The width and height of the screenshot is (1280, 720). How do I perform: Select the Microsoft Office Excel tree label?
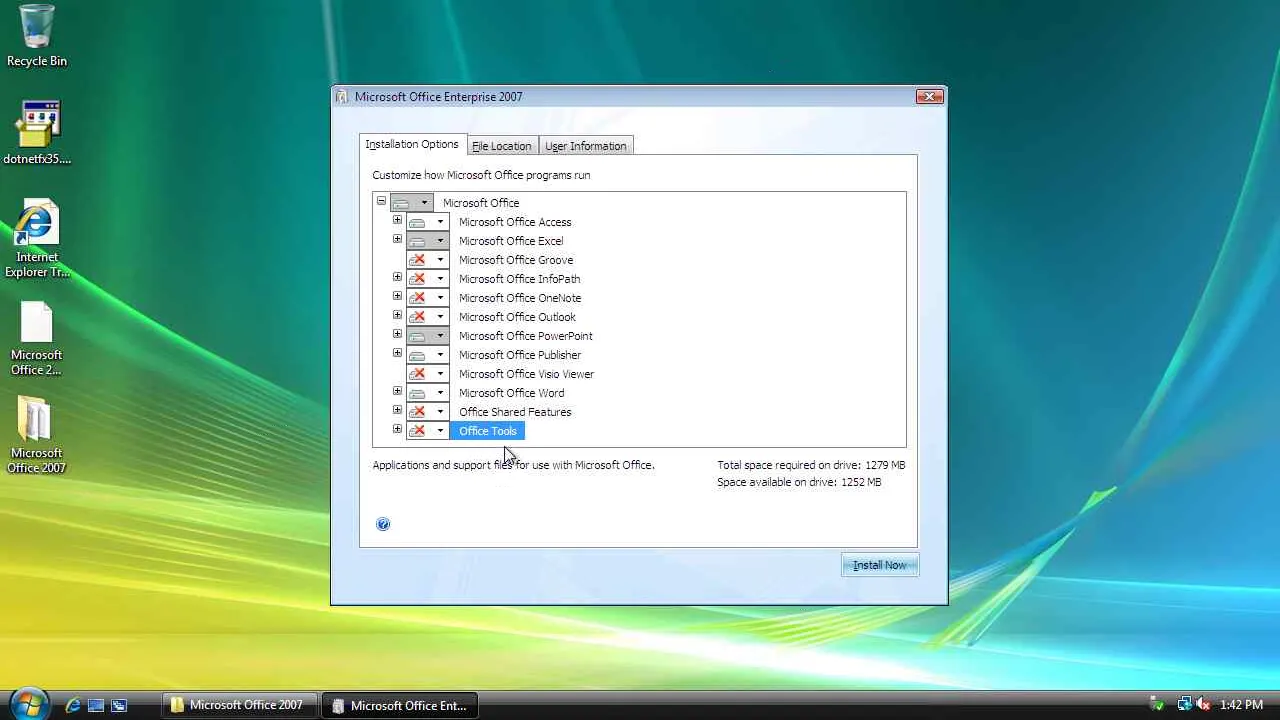point(511,241)
